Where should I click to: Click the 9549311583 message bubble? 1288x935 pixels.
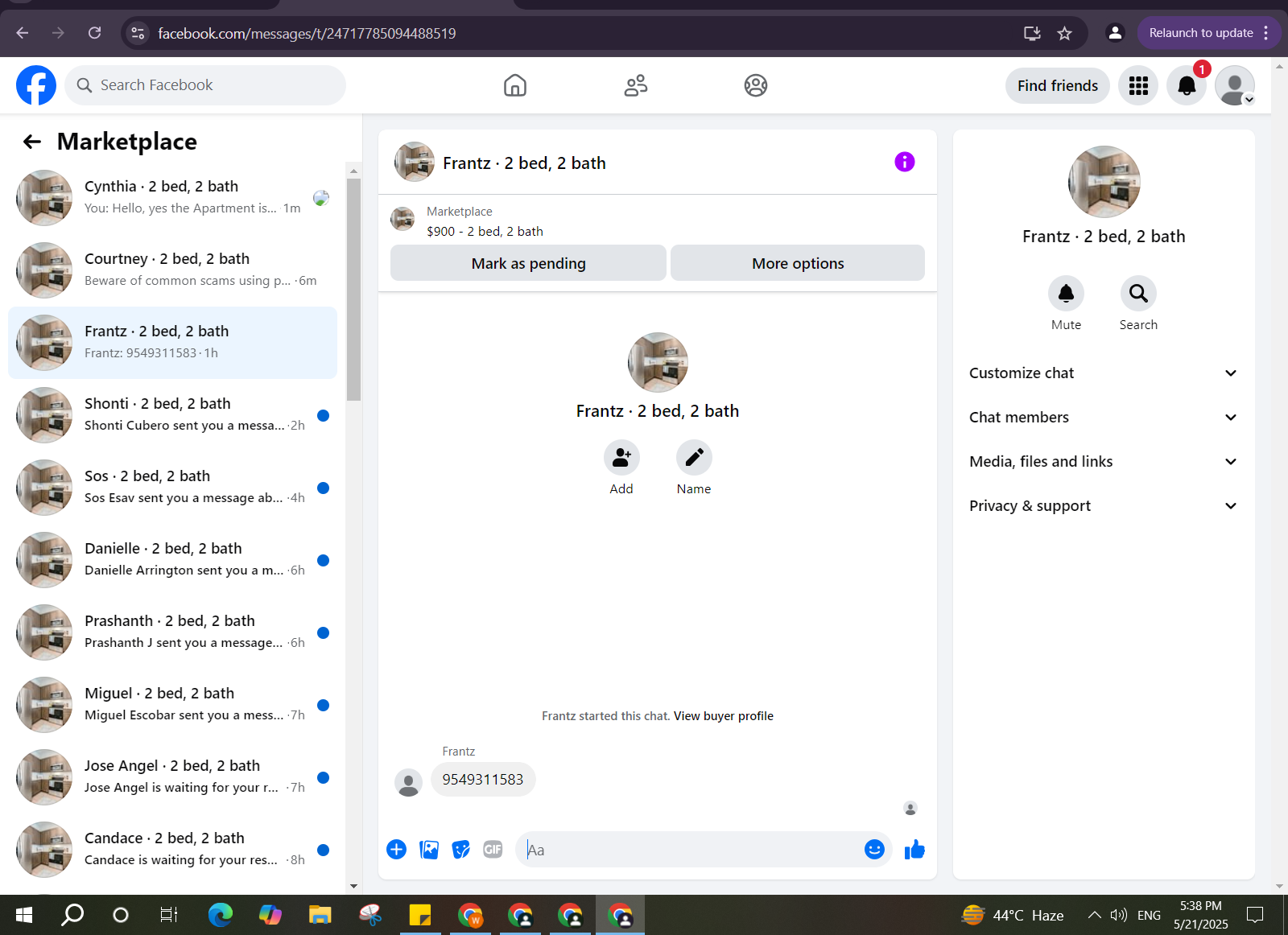coord(483,780)
